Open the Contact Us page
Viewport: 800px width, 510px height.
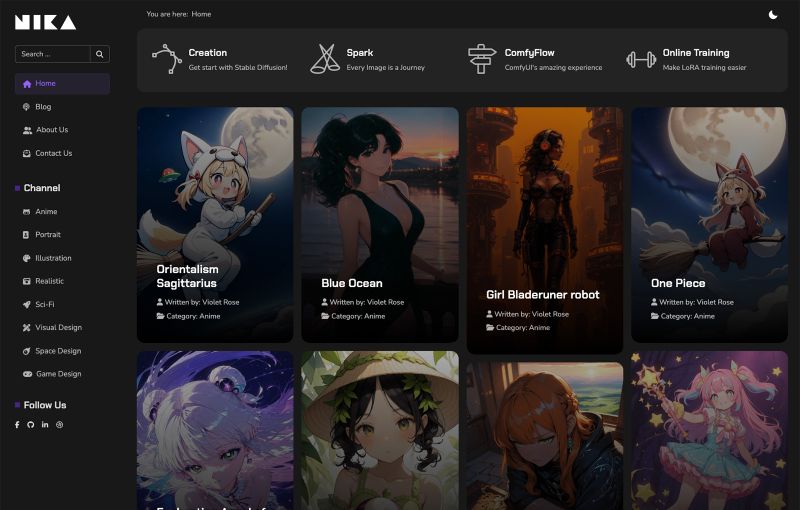click(x=53, y=154)
